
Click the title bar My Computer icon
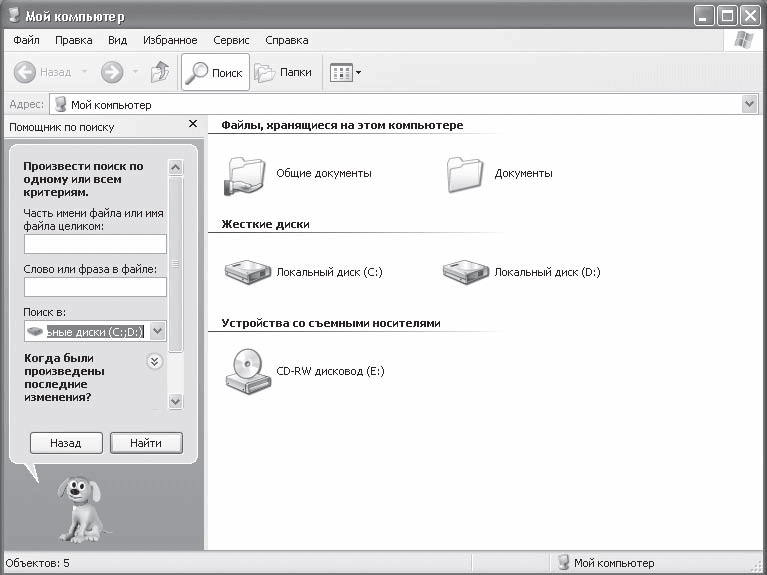[15, 15]
